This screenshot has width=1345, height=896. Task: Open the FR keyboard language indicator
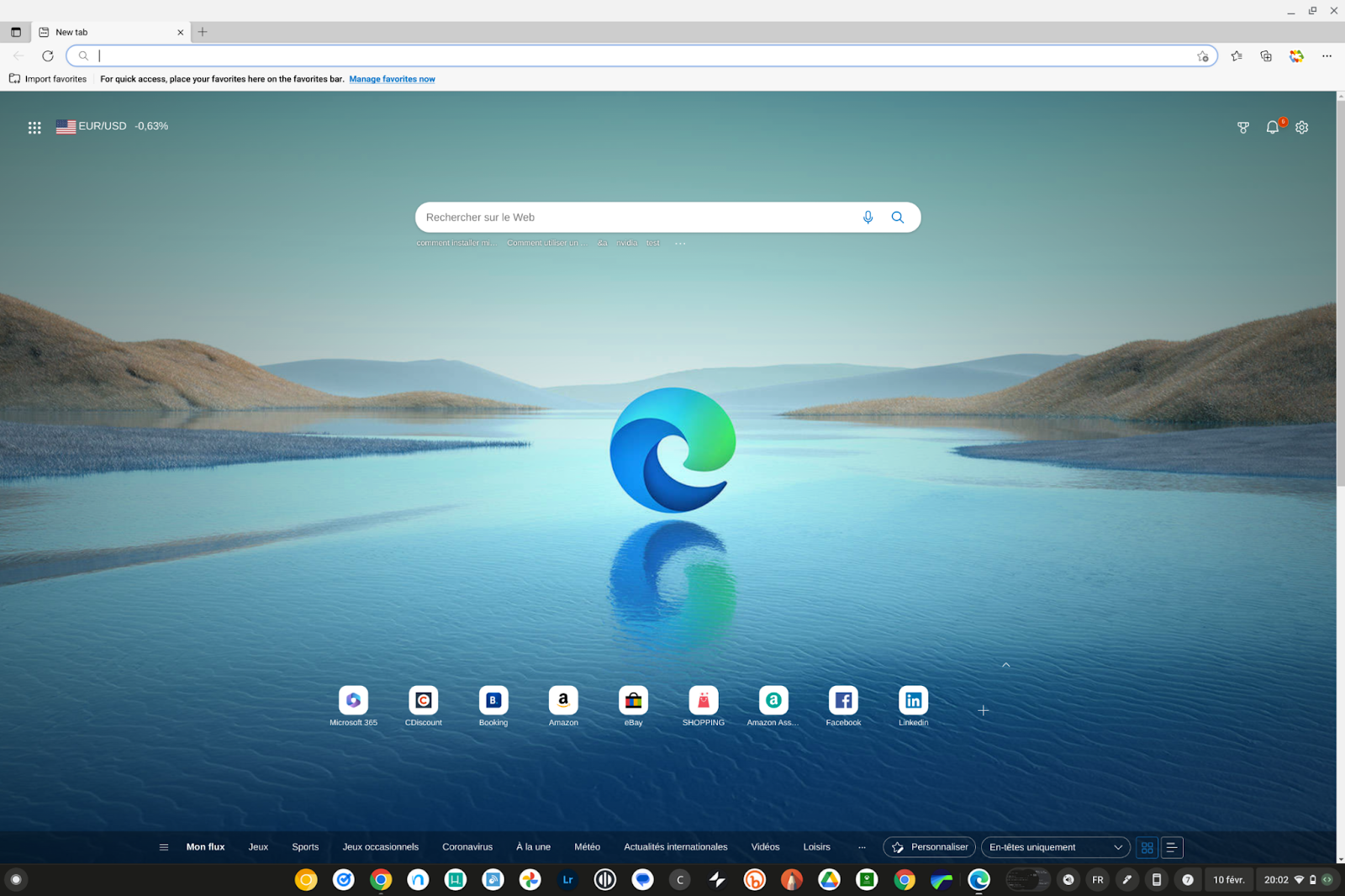[x=1098, y=880]
